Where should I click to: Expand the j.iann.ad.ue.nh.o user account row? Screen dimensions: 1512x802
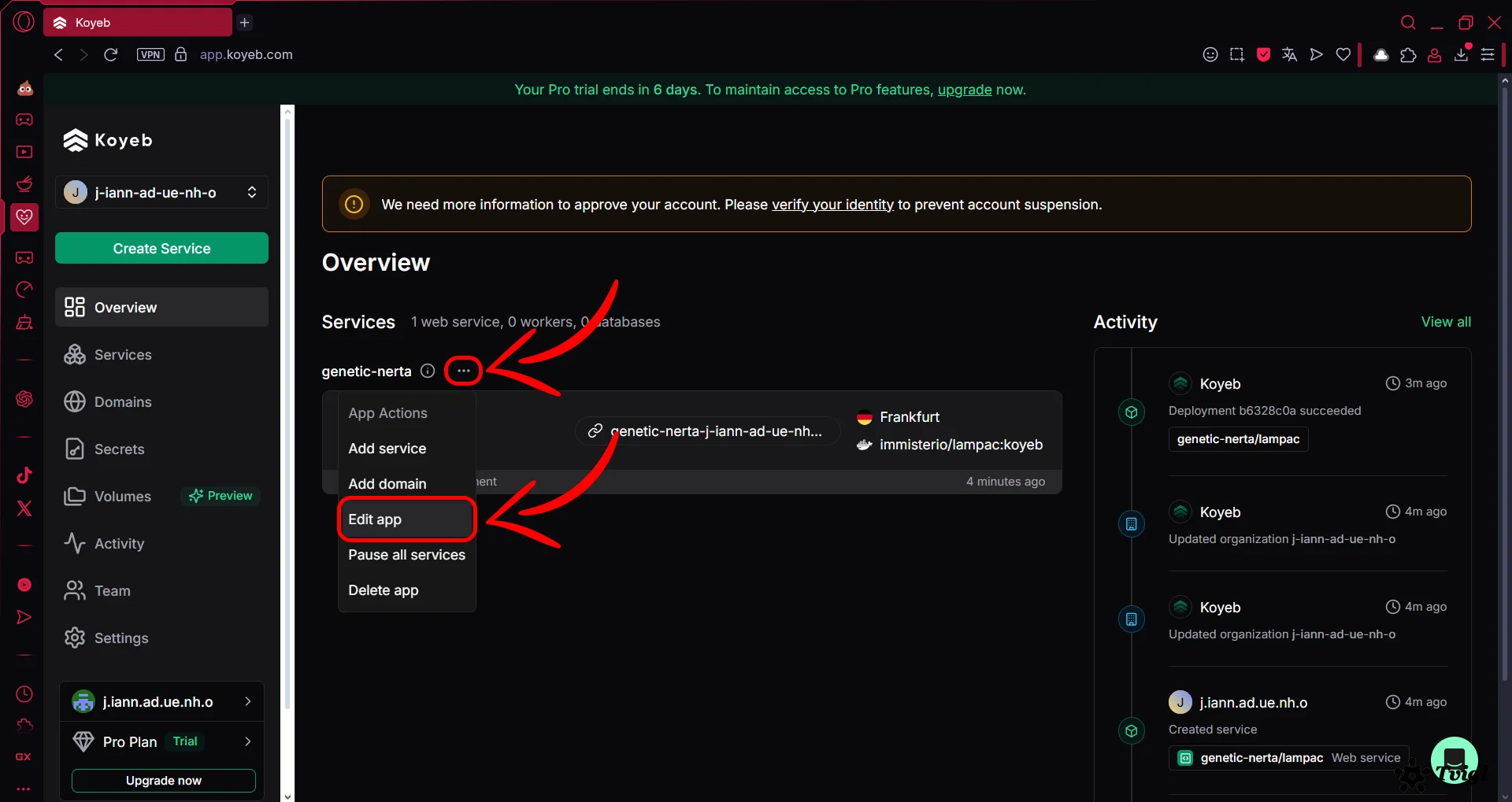tap(161, 701)
